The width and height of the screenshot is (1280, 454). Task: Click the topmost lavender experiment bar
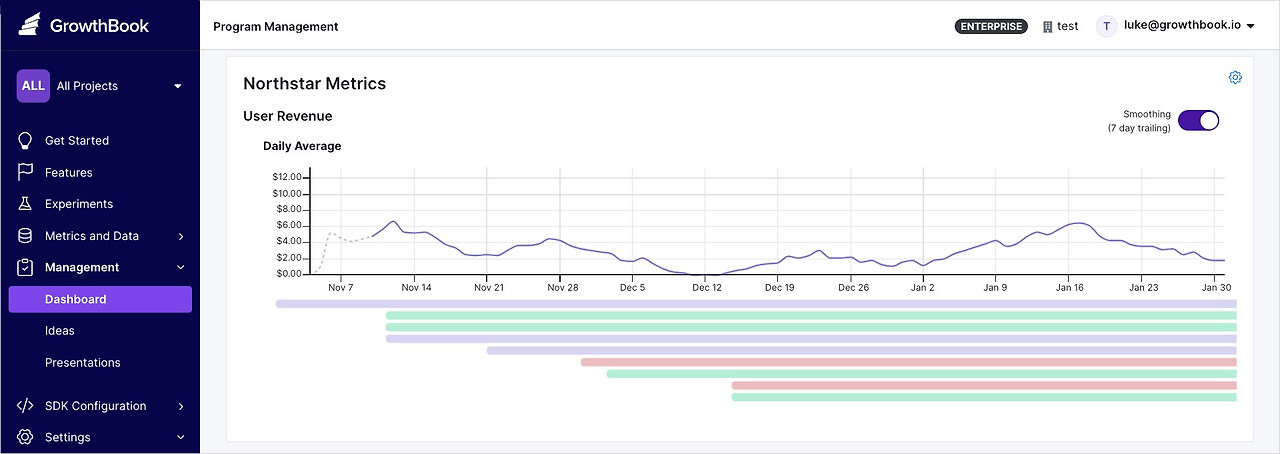pyautogui.click(x=756, y=303)
